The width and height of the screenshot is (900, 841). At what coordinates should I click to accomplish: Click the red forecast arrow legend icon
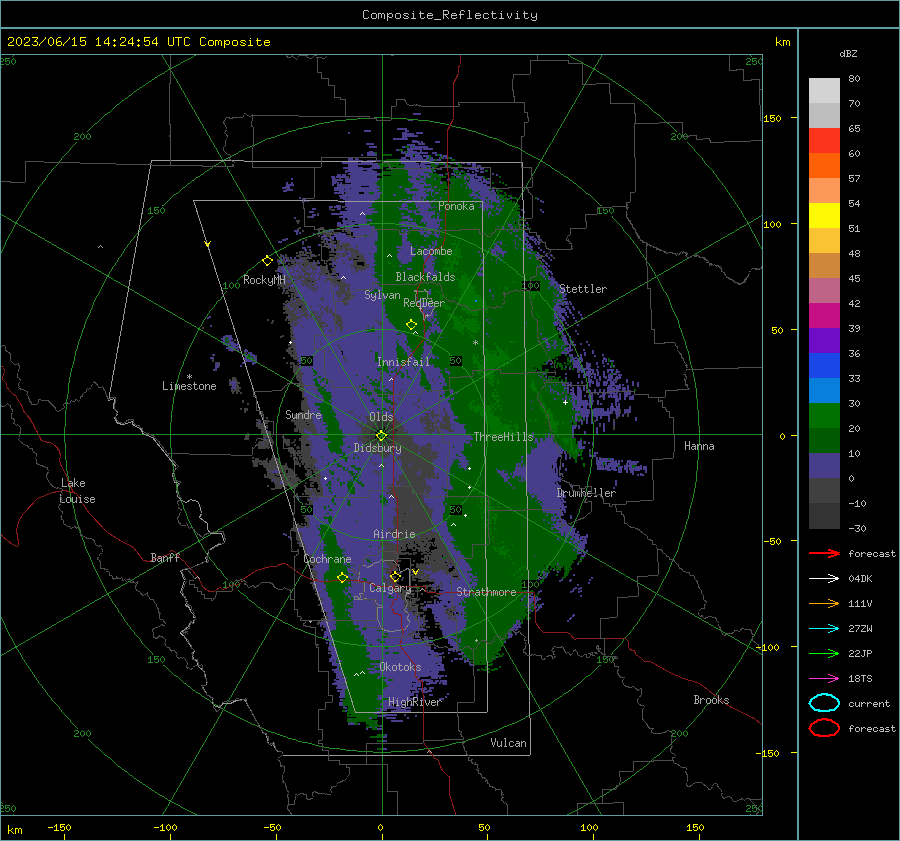(824, 553)
